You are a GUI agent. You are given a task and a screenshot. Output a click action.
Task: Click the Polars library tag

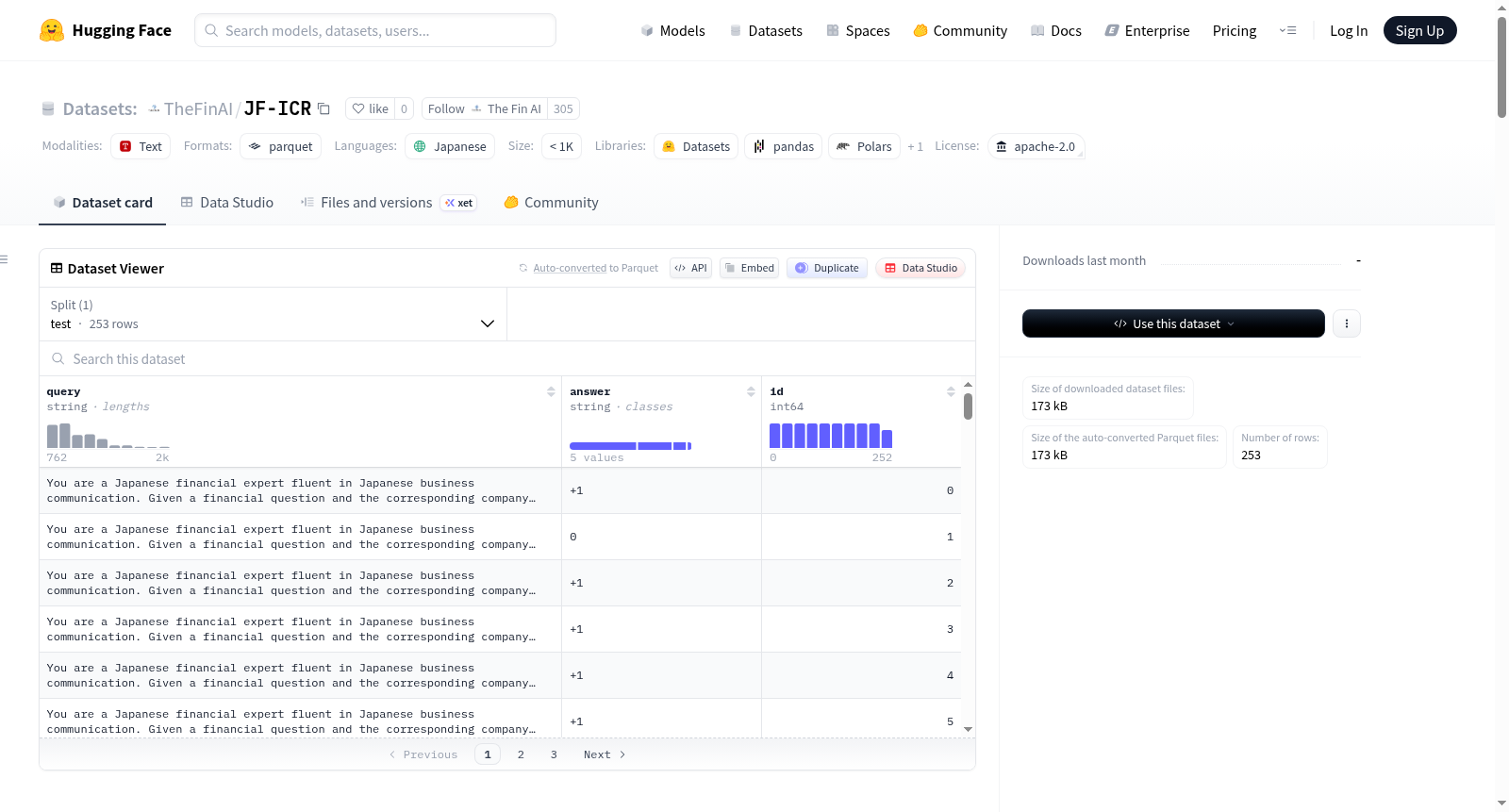pyautogui.click(x=864, y=146)
